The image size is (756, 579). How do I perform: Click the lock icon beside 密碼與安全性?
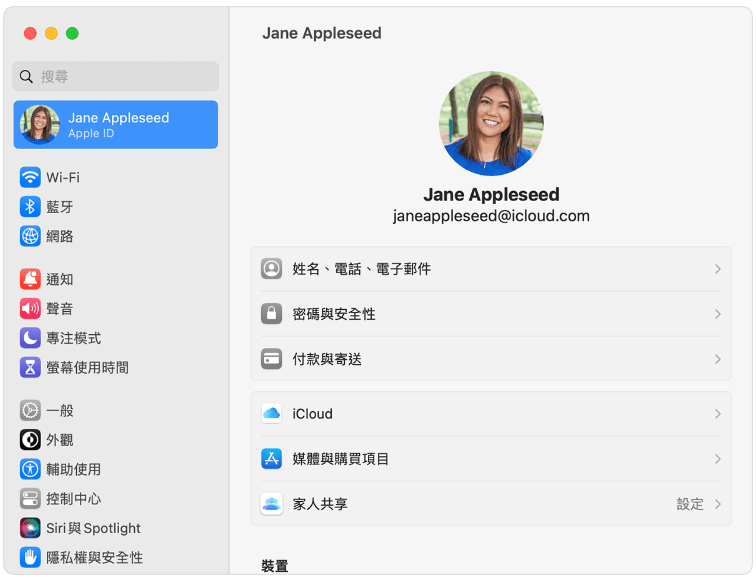271,314
